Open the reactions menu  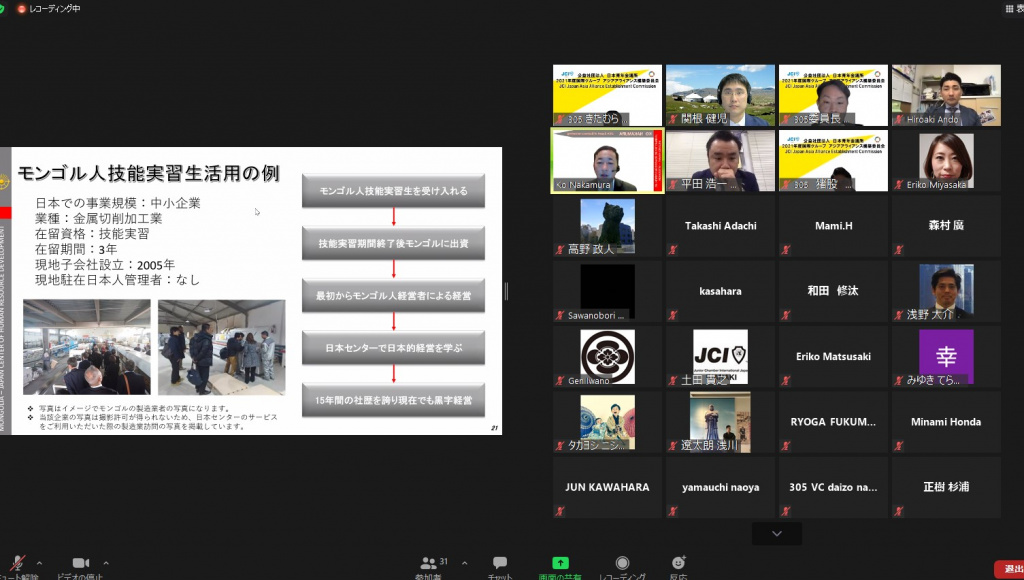pyautogui.click(x=679, y=566)
